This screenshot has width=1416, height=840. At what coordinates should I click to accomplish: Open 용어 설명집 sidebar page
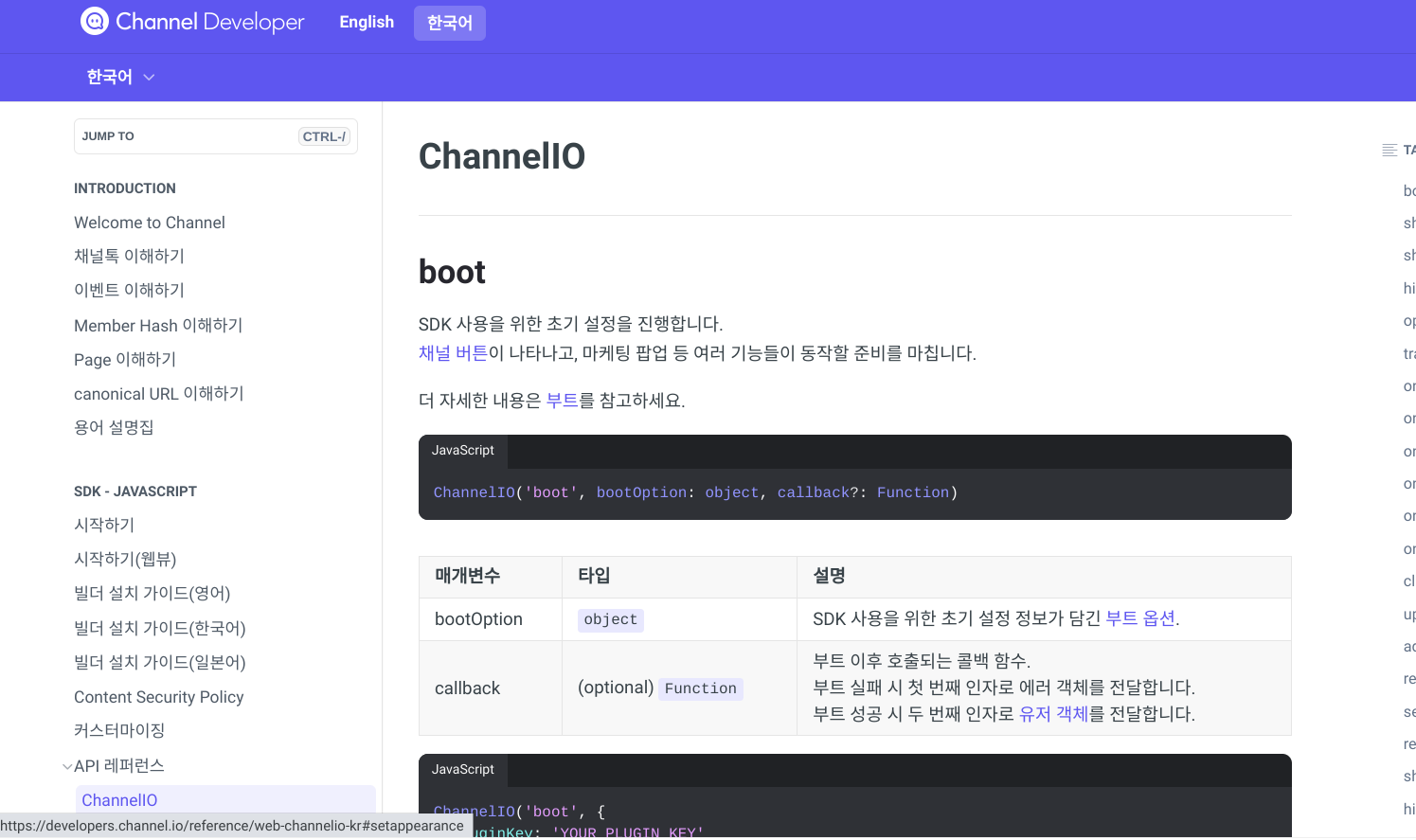[x=114, y=428]
